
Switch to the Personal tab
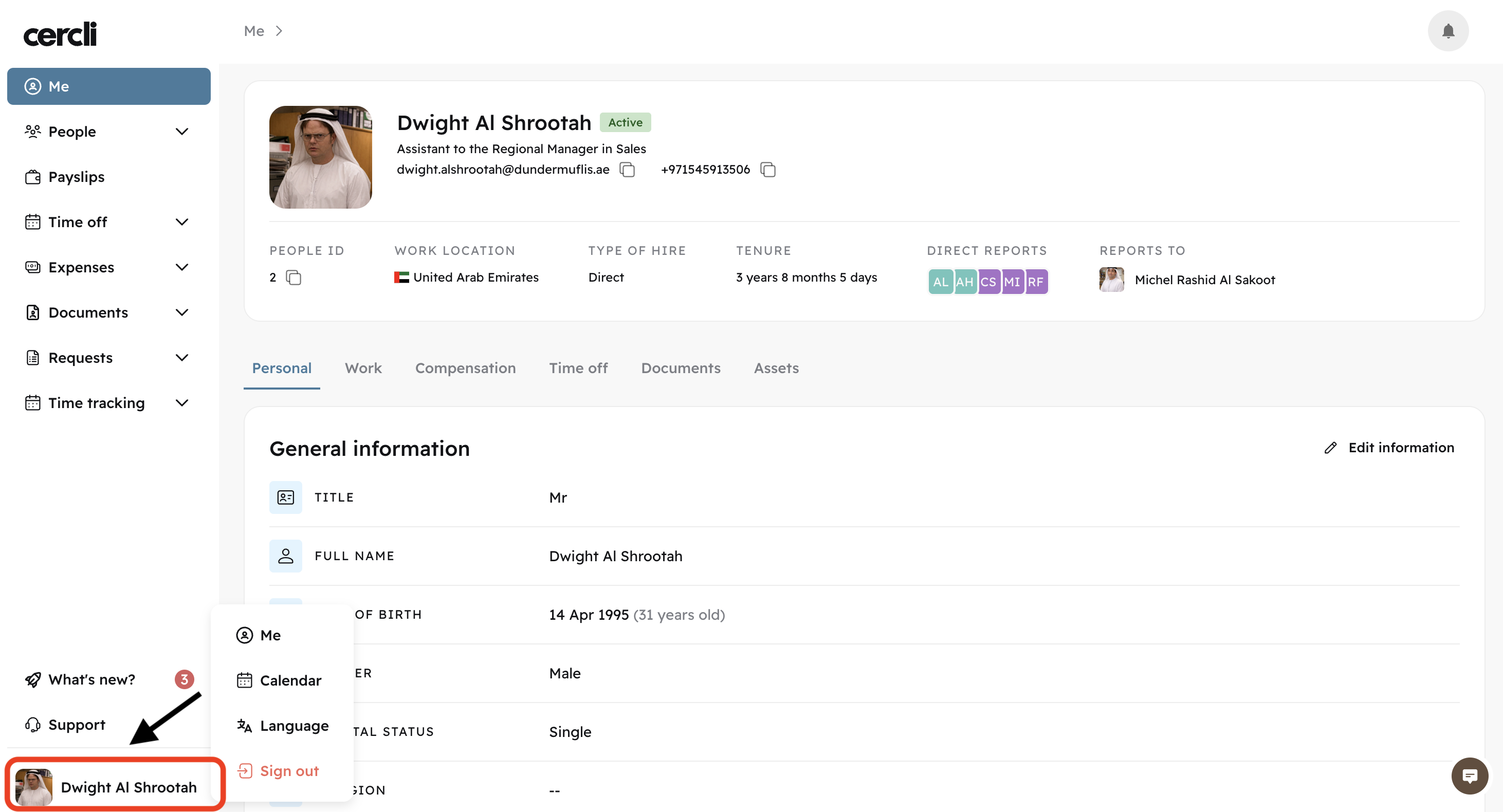(x=282, y=368)
